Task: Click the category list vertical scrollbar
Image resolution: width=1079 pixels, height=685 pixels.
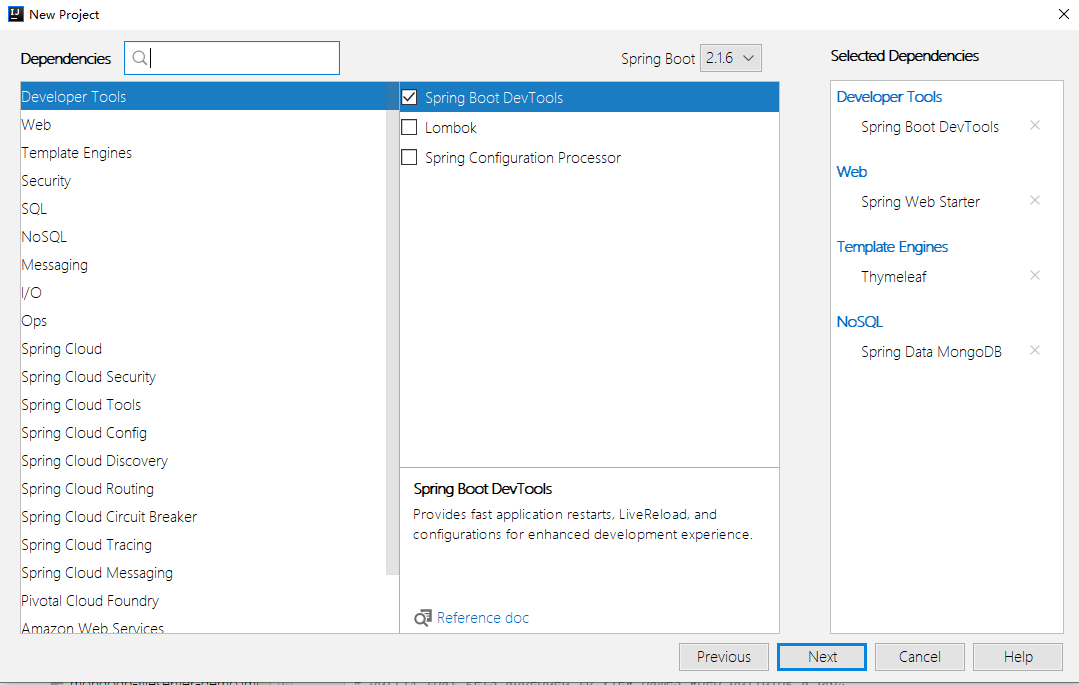Action: click(392, 328)
